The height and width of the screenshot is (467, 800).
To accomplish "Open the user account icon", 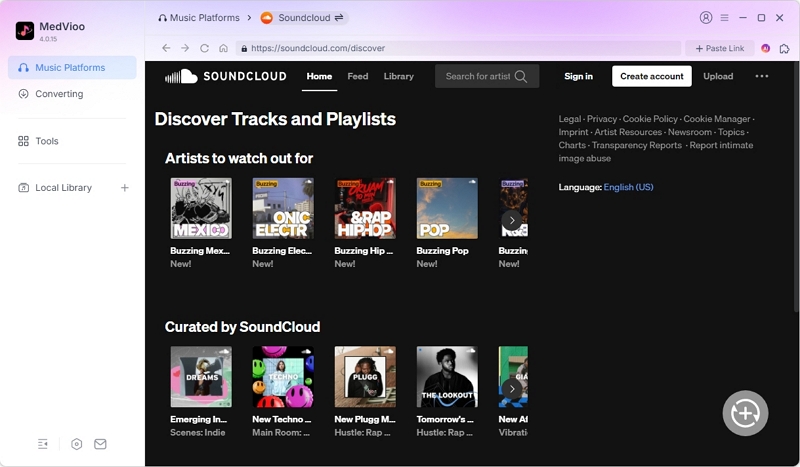I will (706, 18).
